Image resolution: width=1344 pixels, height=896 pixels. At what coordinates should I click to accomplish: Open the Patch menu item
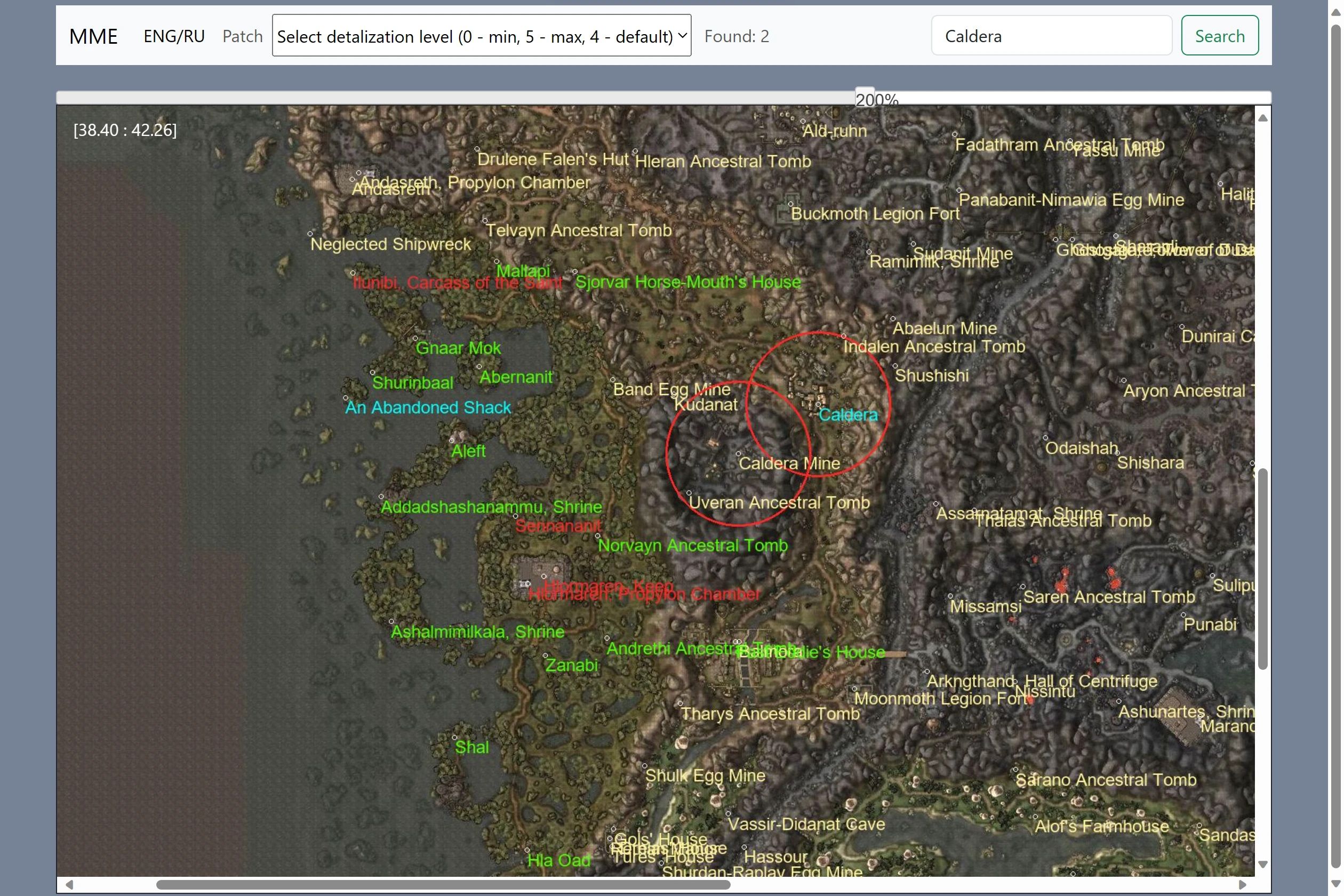pyautogui.click(x=242, y=36)
